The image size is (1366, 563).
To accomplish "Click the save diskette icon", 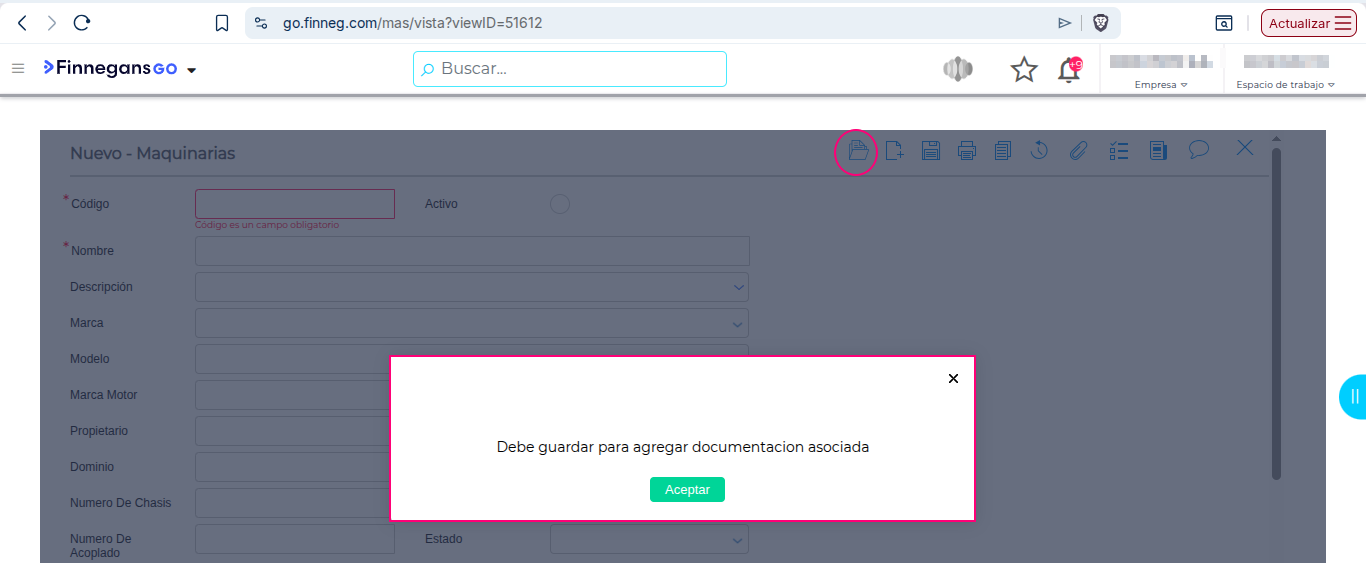I will (930, 151).
